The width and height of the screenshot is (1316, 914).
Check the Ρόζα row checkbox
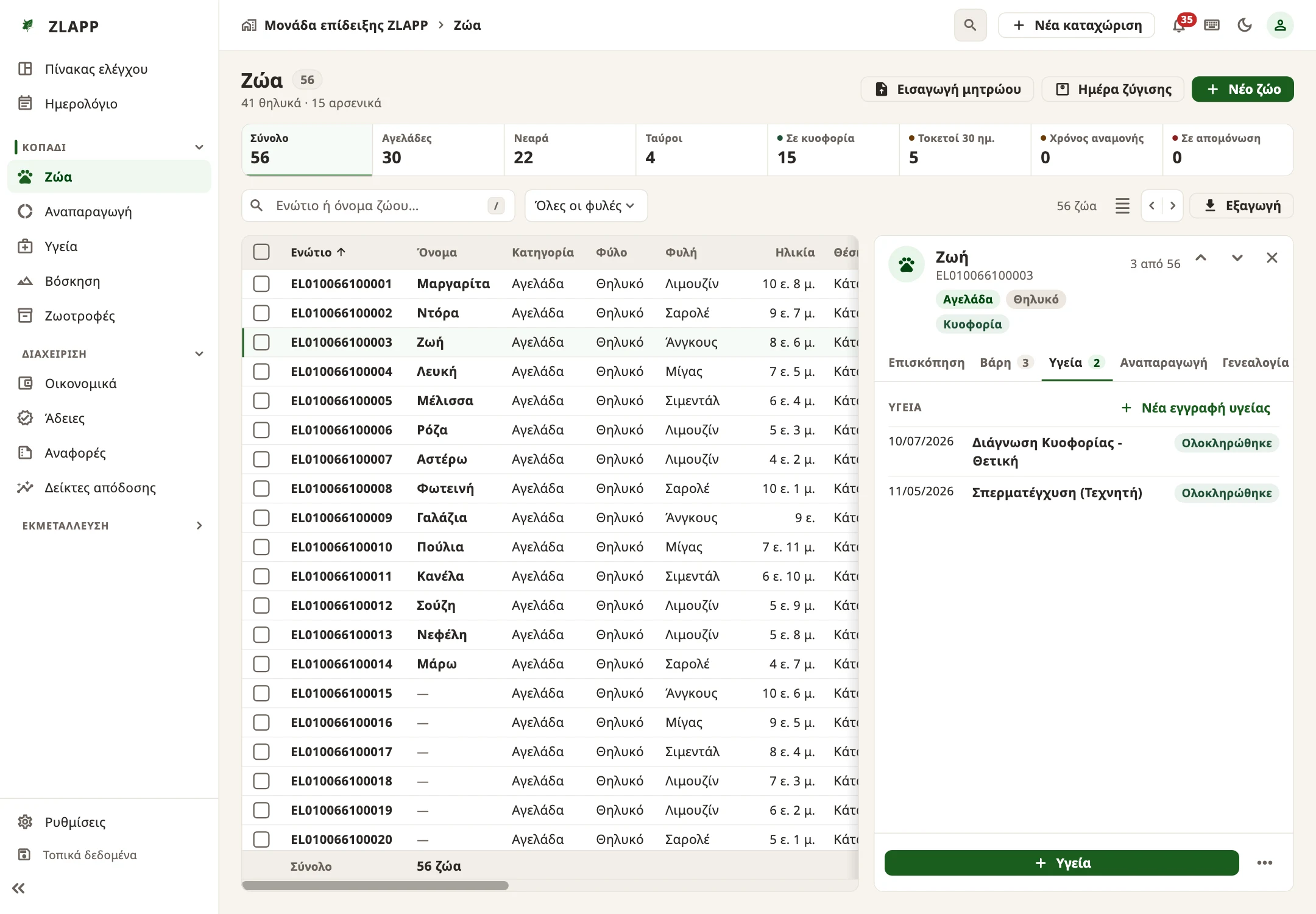click(261, 430)
